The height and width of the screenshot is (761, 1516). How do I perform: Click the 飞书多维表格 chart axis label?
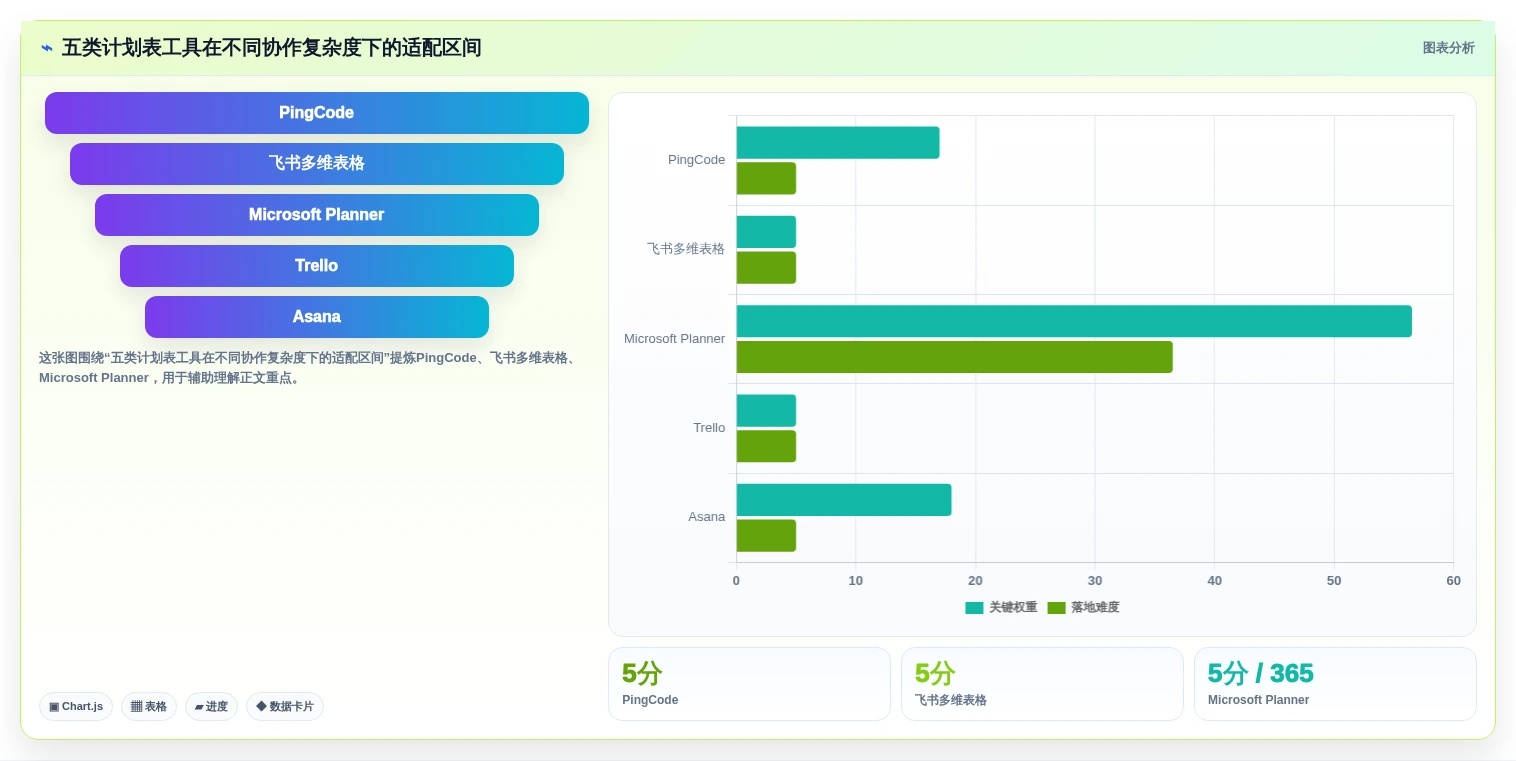point(685,249)
